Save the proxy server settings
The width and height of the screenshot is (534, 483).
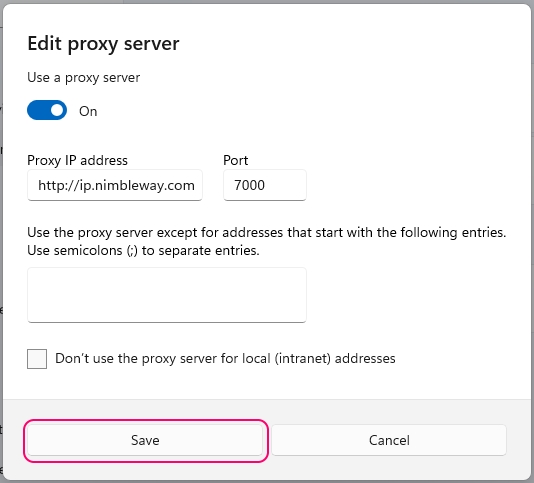(145, 440)
